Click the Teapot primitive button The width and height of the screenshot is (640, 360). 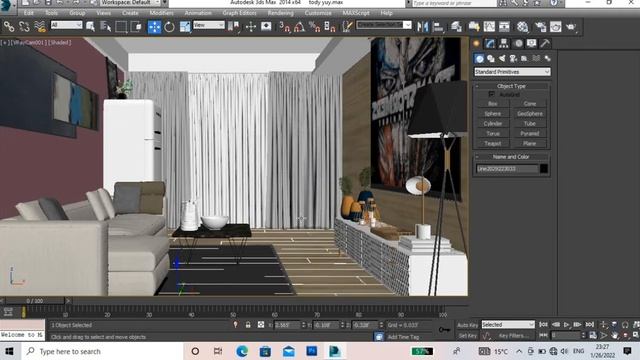[493, 144]
